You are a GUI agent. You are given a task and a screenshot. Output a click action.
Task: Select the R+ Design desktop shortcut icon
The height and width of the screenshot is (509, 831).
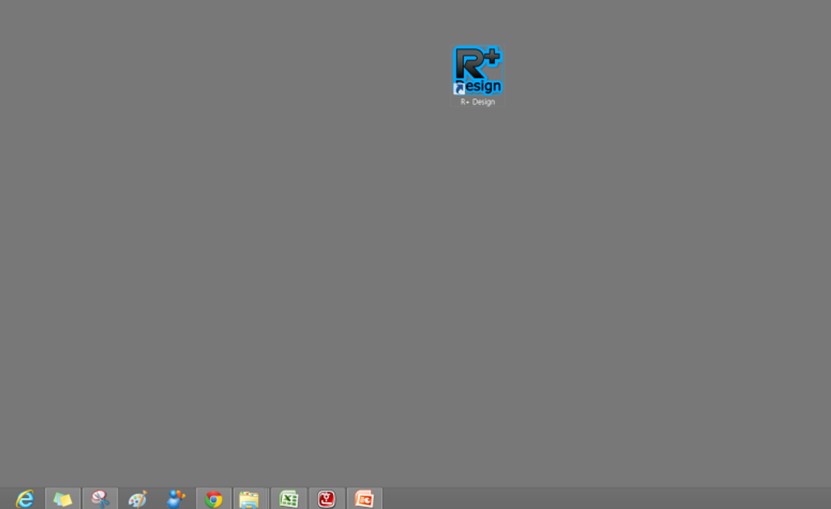point(477,71)
